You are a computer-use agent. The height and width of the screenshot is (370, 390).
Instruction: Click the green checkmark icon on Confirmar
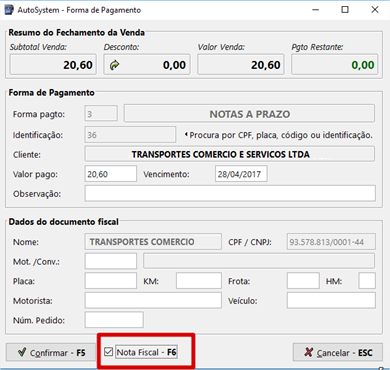(x=22, y=352)
